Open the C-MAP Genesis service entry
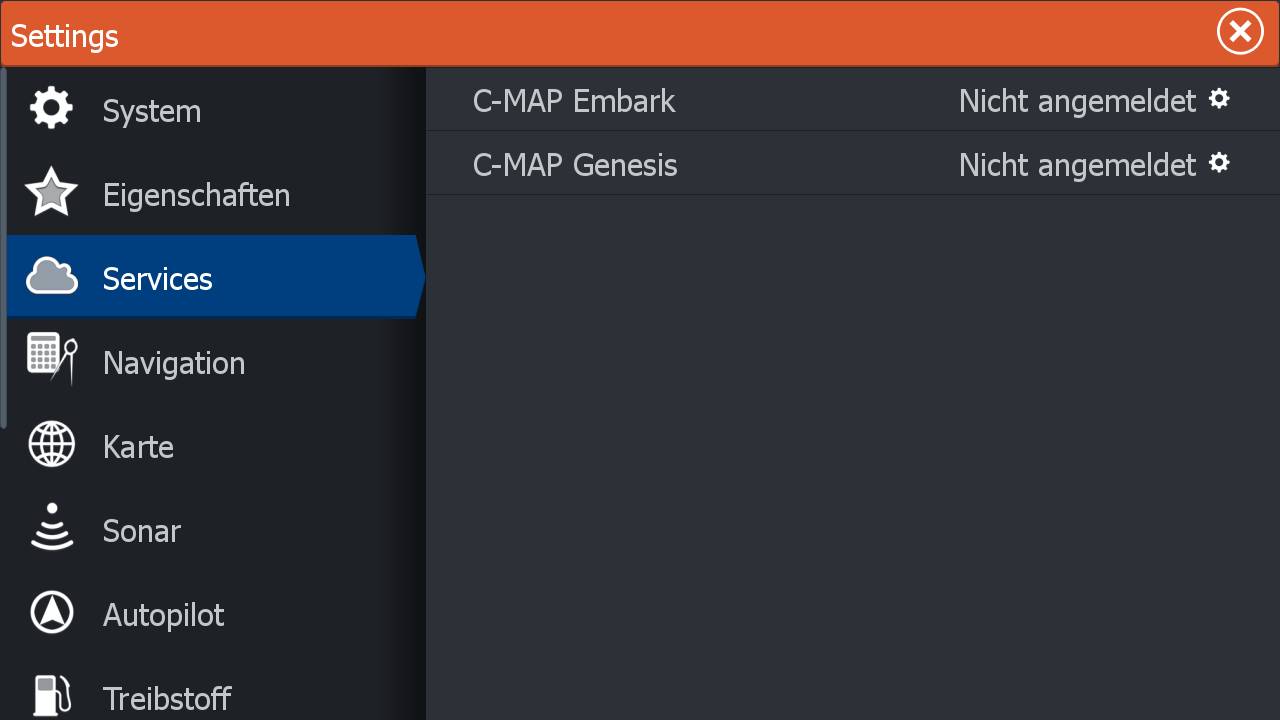The height and width of the screenshot is (720, 1280). 575,165
